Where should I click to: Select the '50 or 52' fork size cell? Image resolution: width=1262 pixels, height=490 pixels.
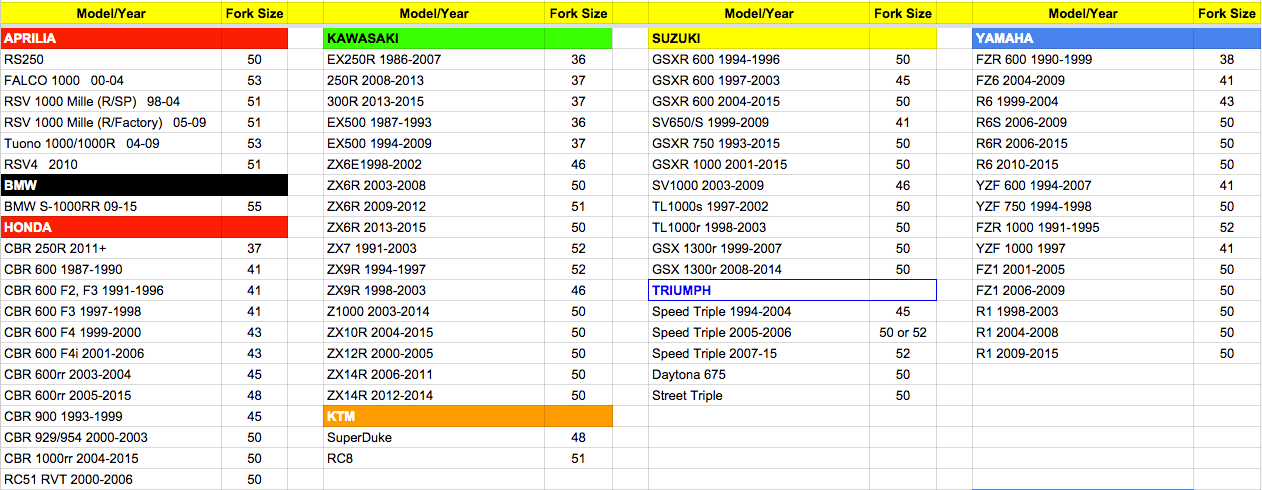click(x=903, y=332)
